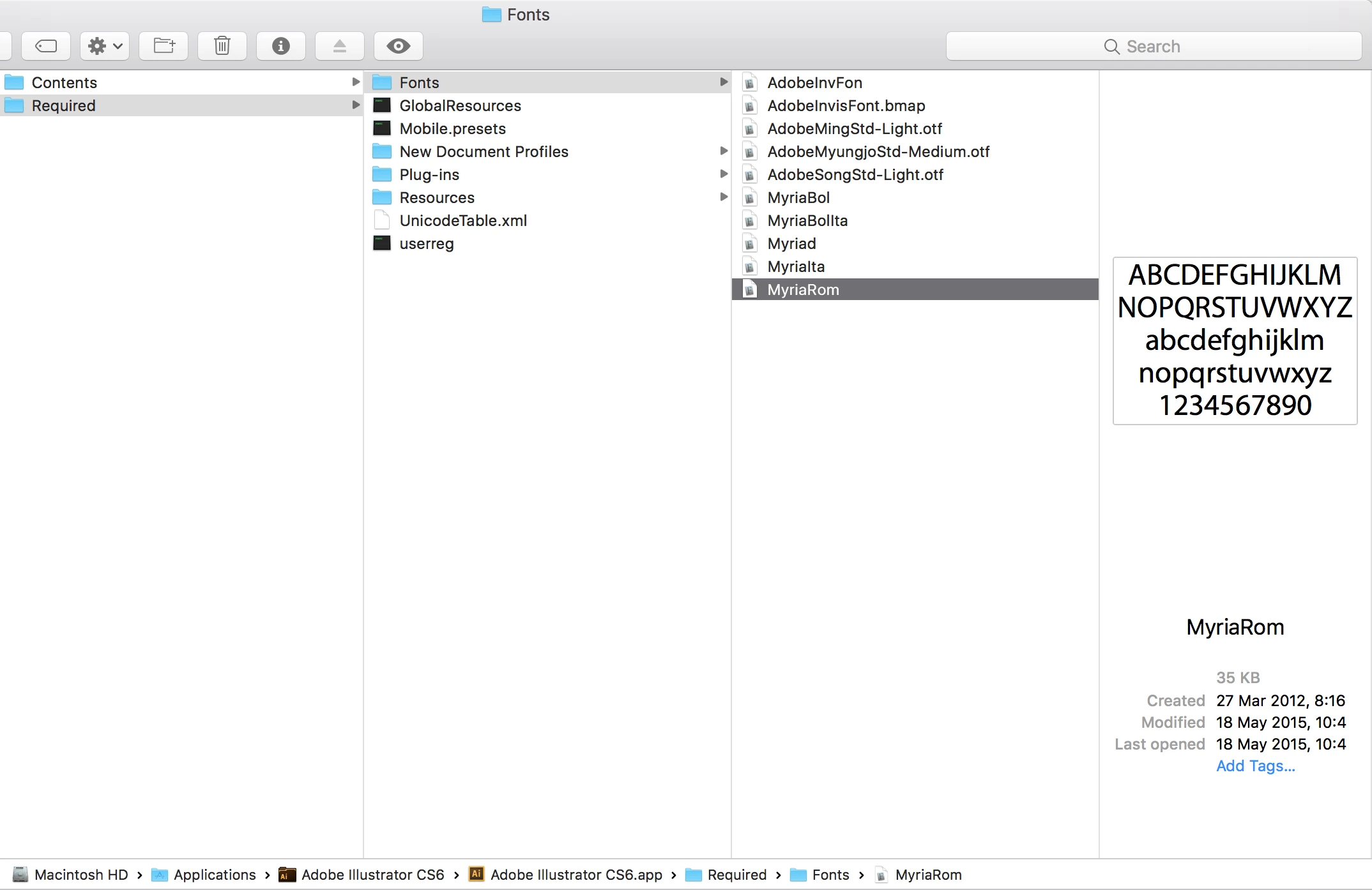
Task: Click the Add Tags link
Action: click(1255, 766)
